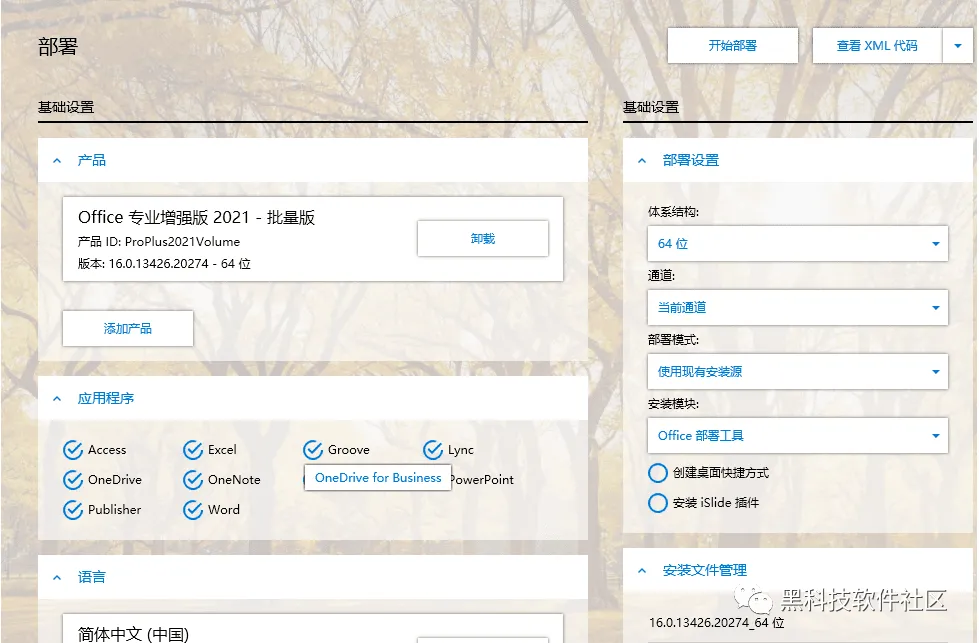
Task: Open the arrow menu beside 查看 XML 代码
Action: tap(958, 46)
